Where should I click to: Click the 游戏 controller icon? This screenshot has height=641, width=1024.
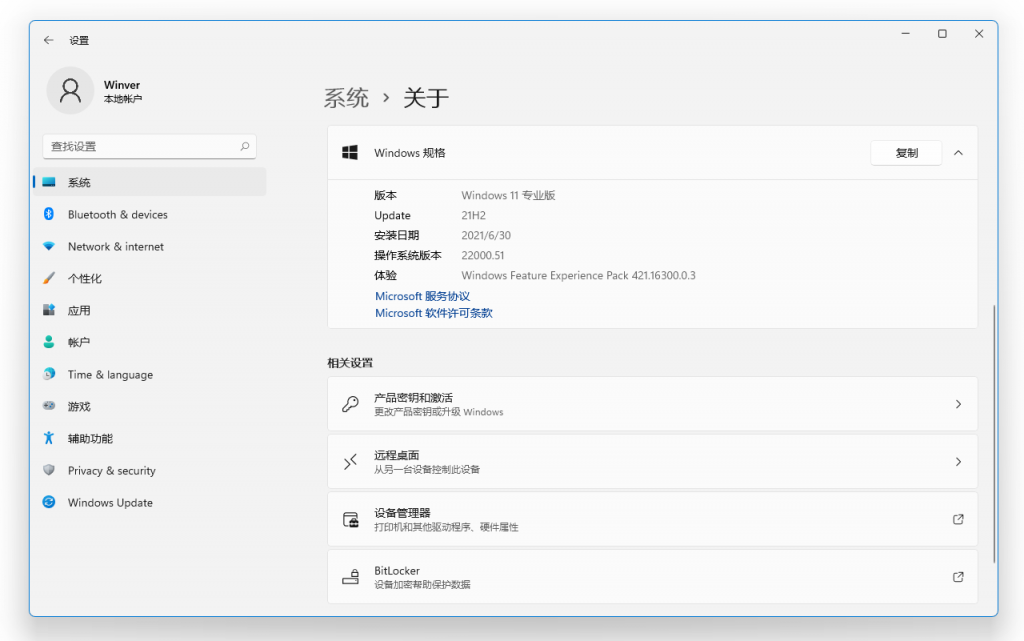[49, 406]
